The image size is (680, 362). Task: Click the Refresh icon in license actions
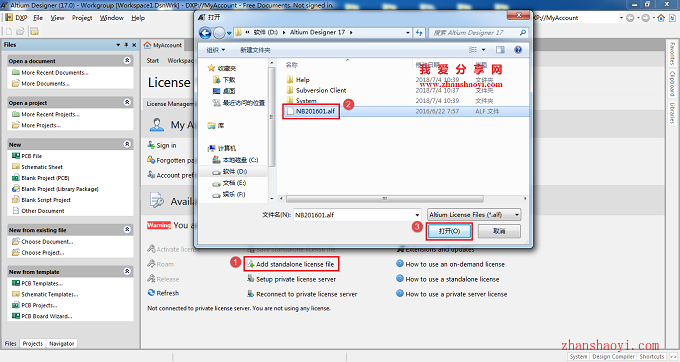tap(151, 293)
